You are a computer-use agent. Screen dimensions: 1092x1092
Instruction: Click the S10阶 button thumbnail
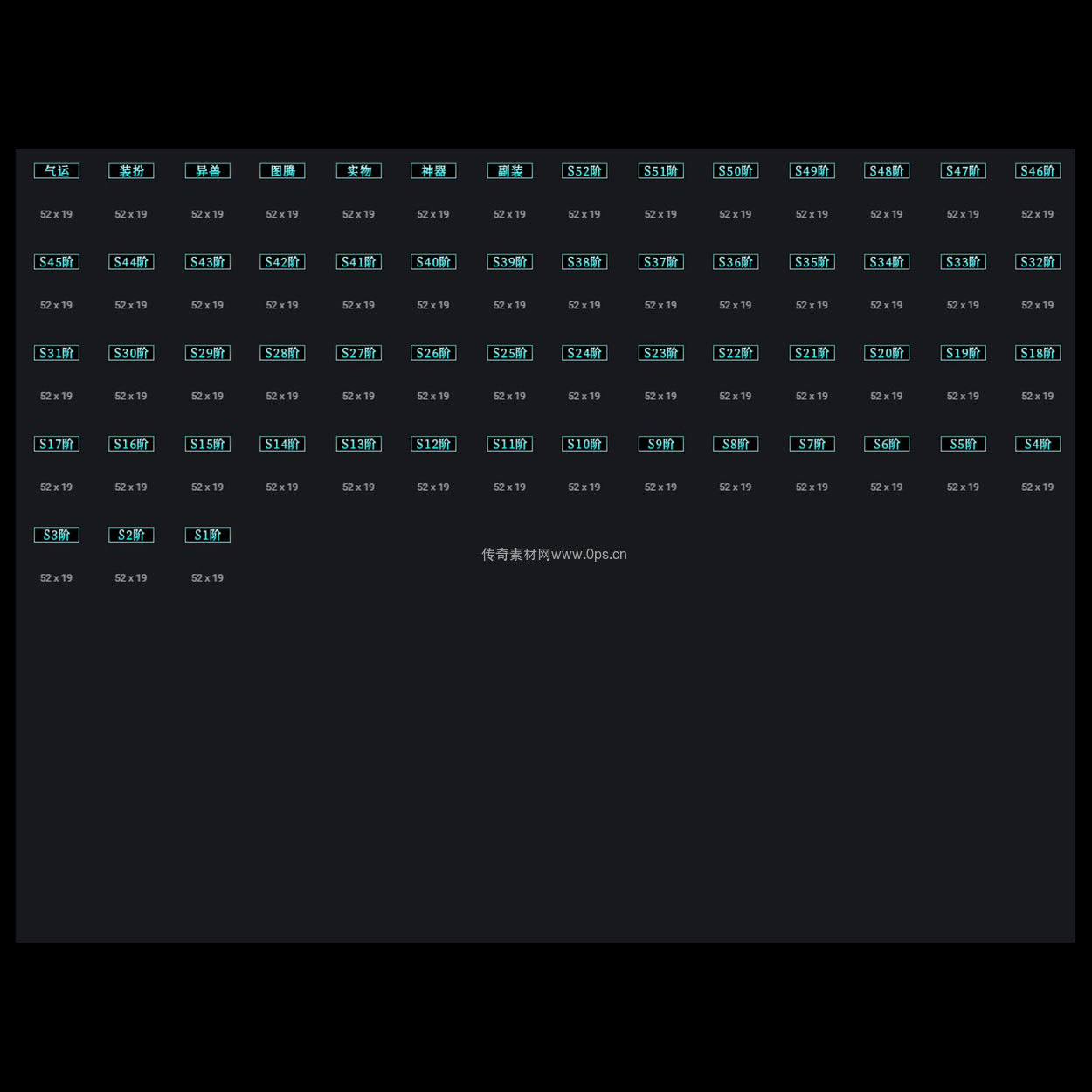pyautogui.click(x=584, y=444)
